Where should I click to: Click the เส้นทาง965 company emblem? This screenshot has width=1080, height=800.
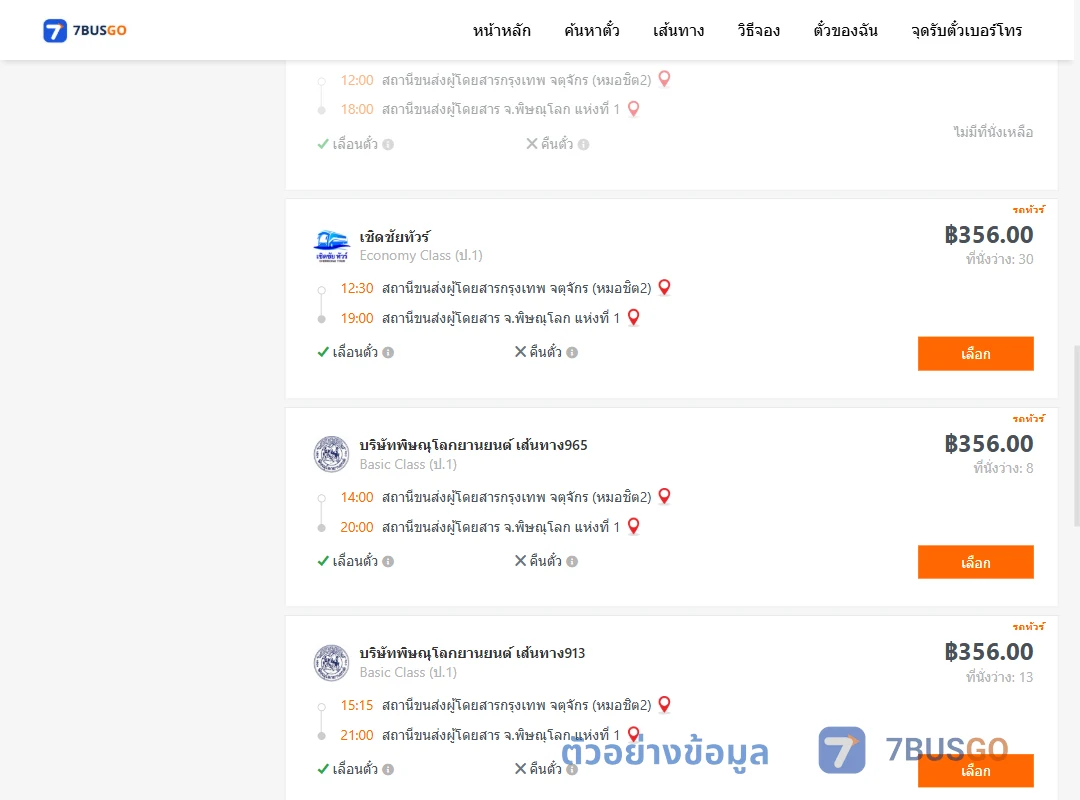click(x=331, y=454)
